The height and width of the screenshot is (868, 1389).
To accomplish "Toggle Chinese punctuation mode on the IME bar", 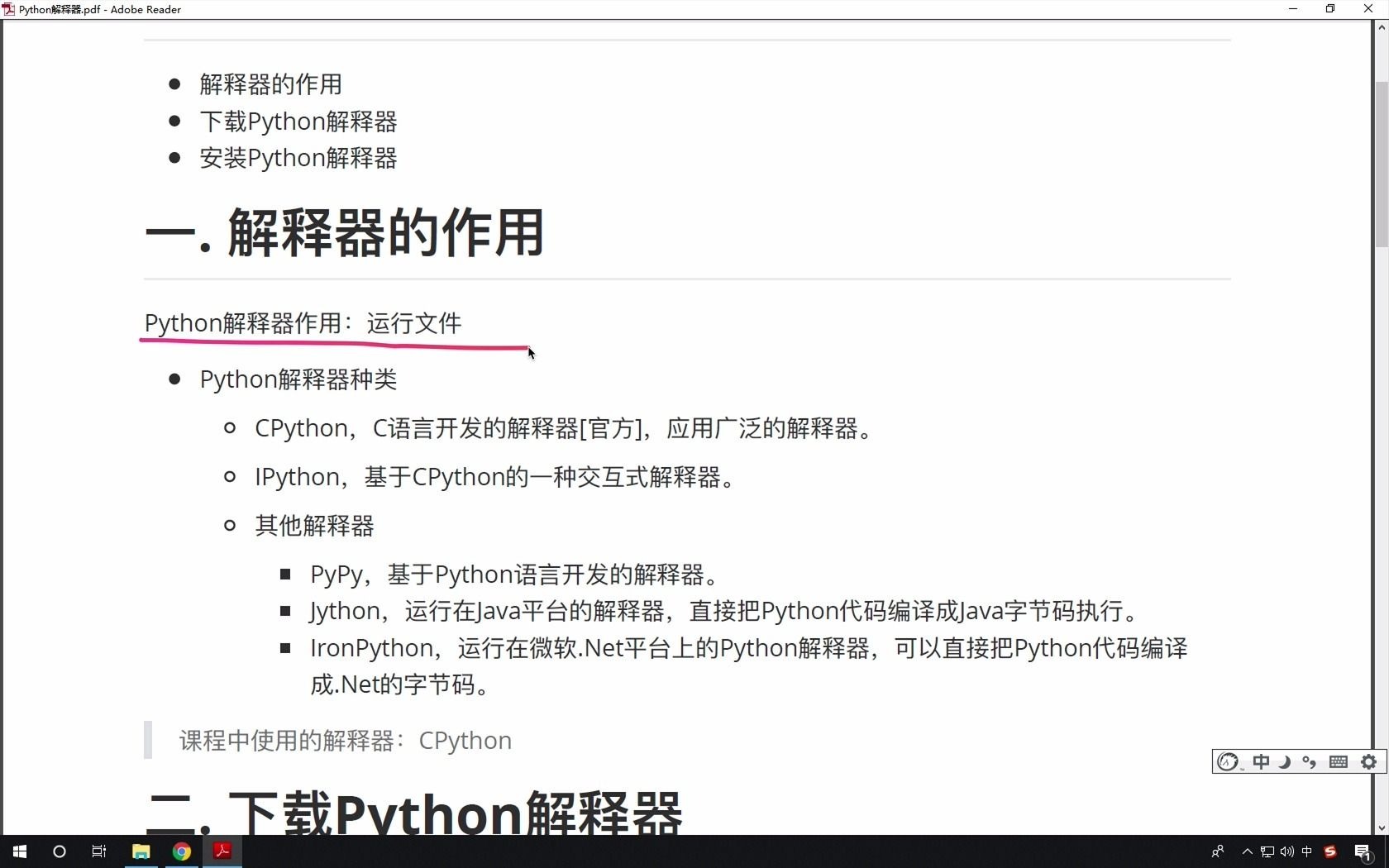I will click(x=1310, y=762).
